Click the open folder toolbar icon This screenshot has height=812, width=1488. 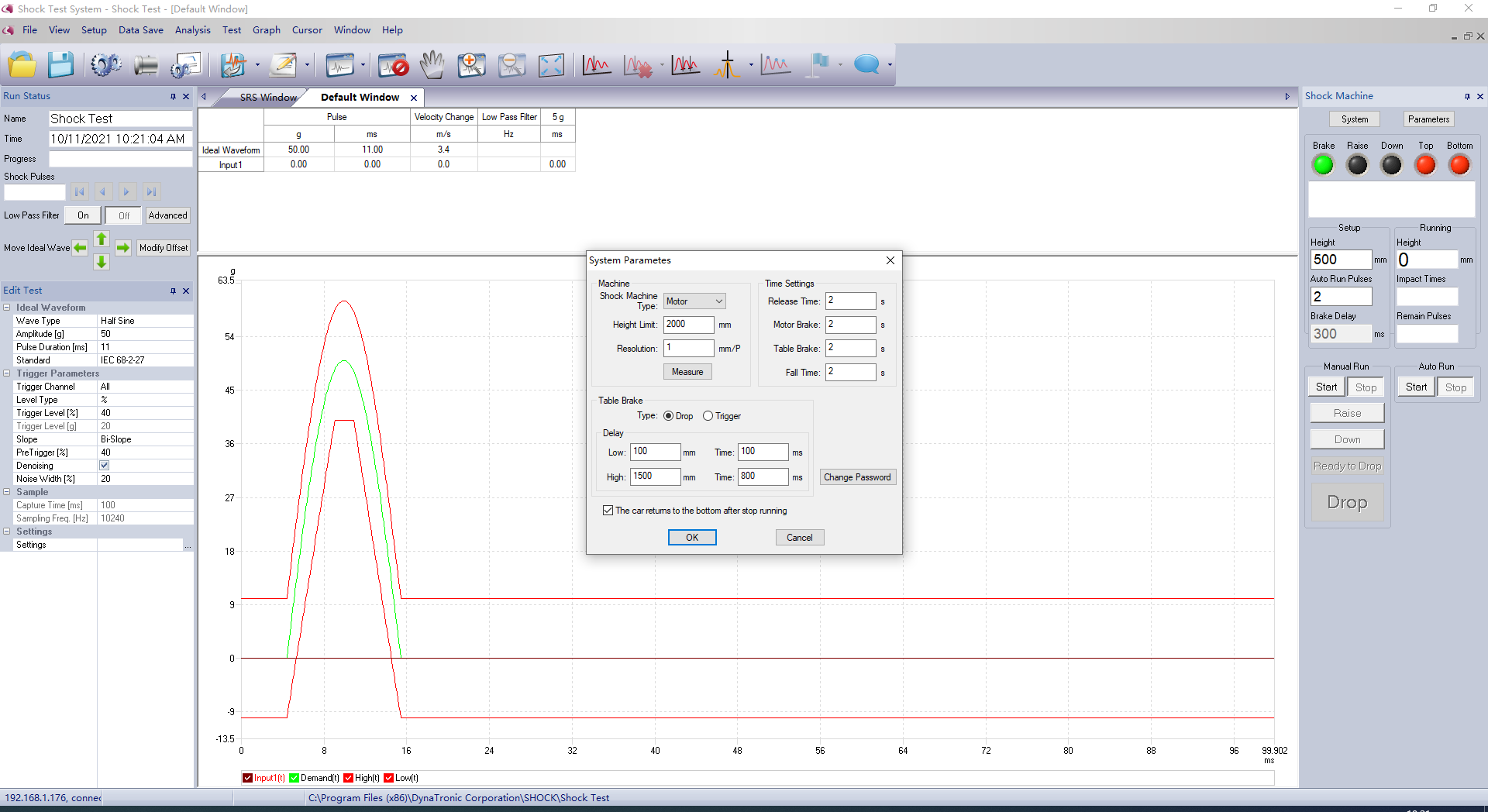point(22,65)
